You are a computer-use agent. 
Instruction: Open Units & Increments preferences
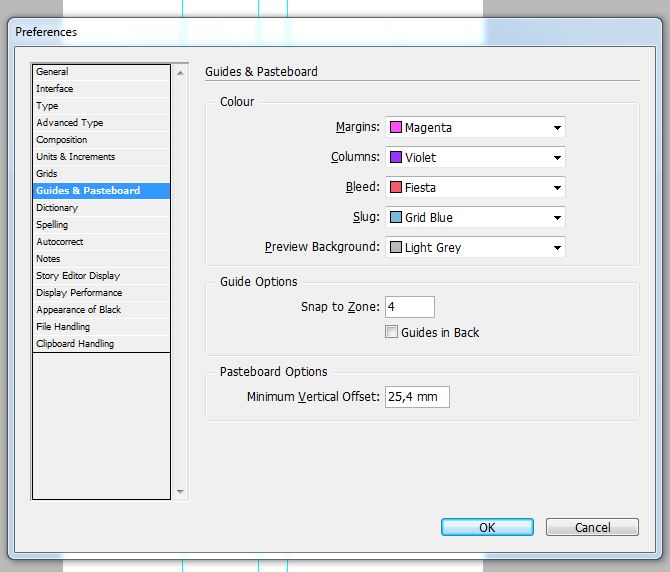coord(101,157)
